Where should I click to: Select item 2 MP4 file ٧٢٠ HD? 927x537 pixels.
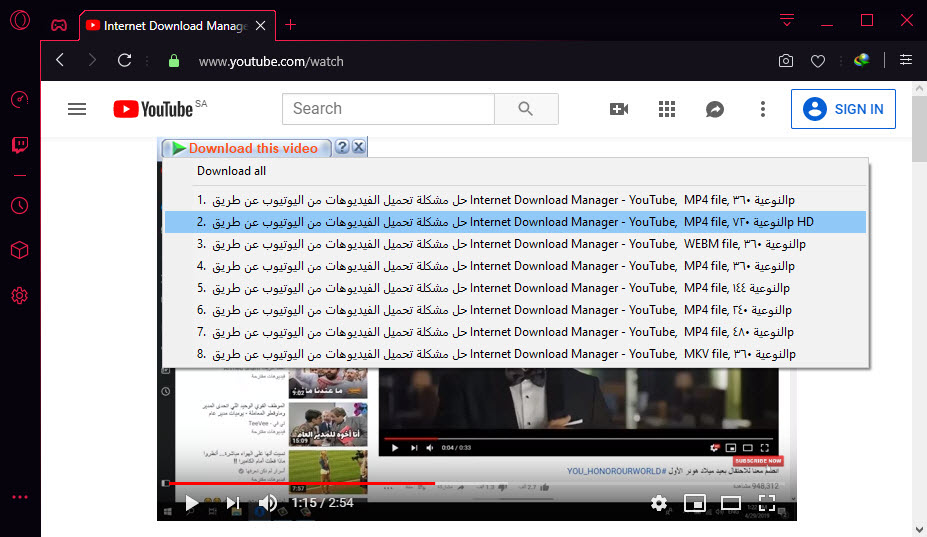[x=515, y=222]
